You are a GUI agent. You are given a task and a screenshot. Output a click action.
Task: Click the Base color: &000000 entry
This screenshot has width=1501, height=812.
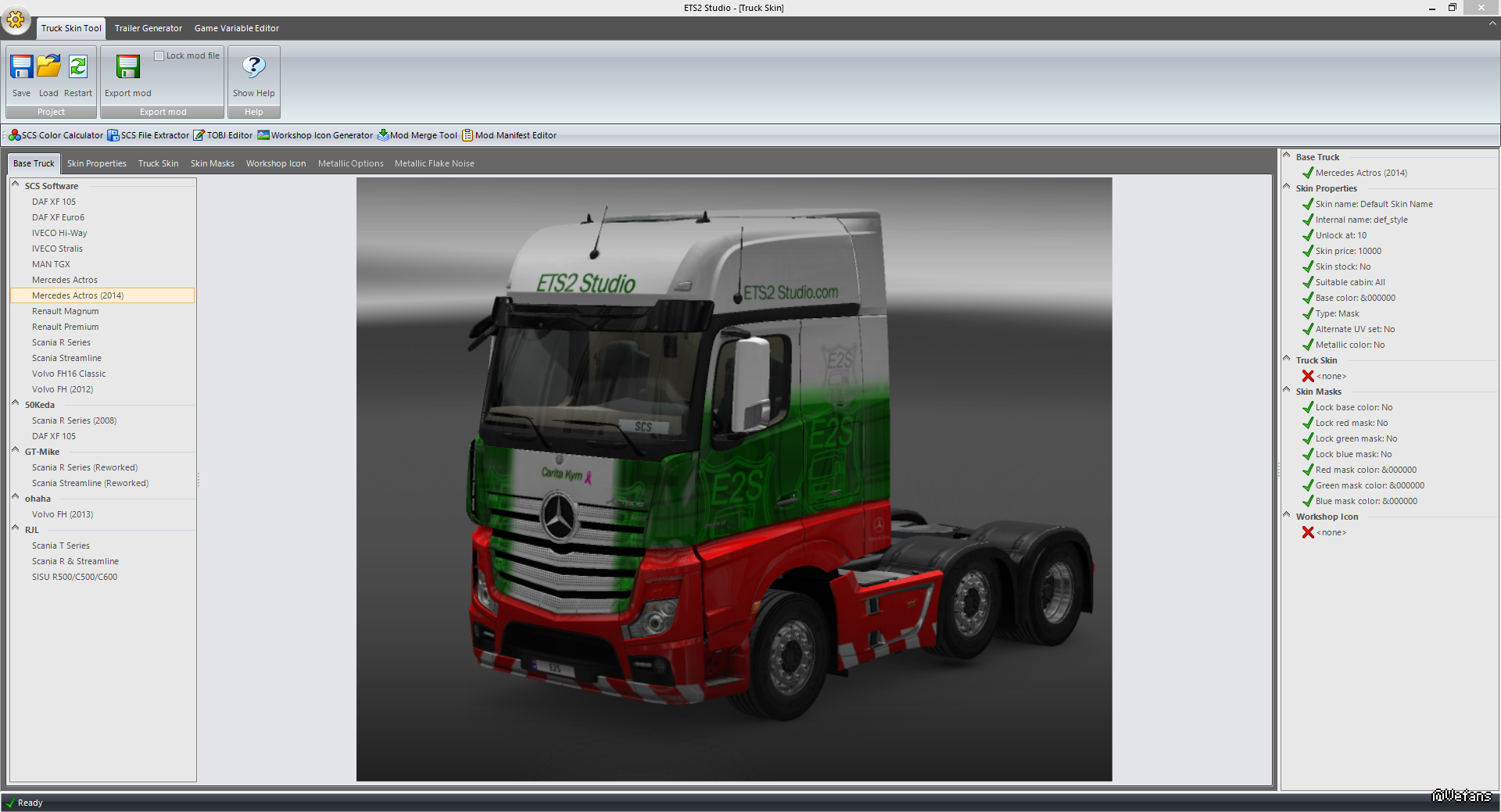[x=1356, y=298]
